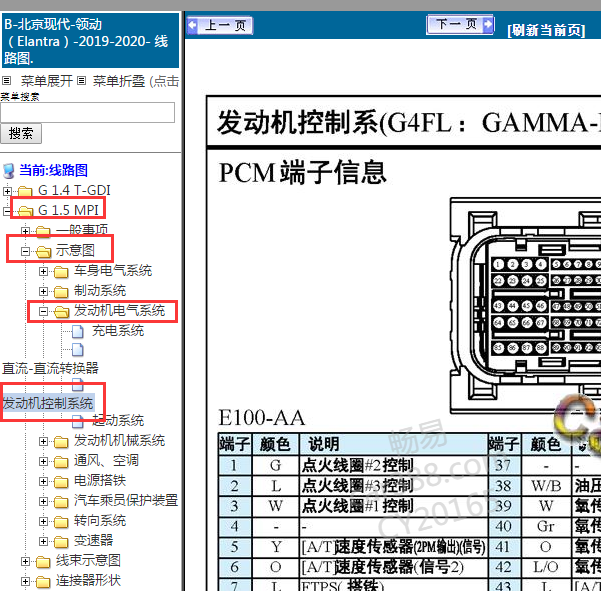Click the 刷新当前页 link

coord(546,30)
